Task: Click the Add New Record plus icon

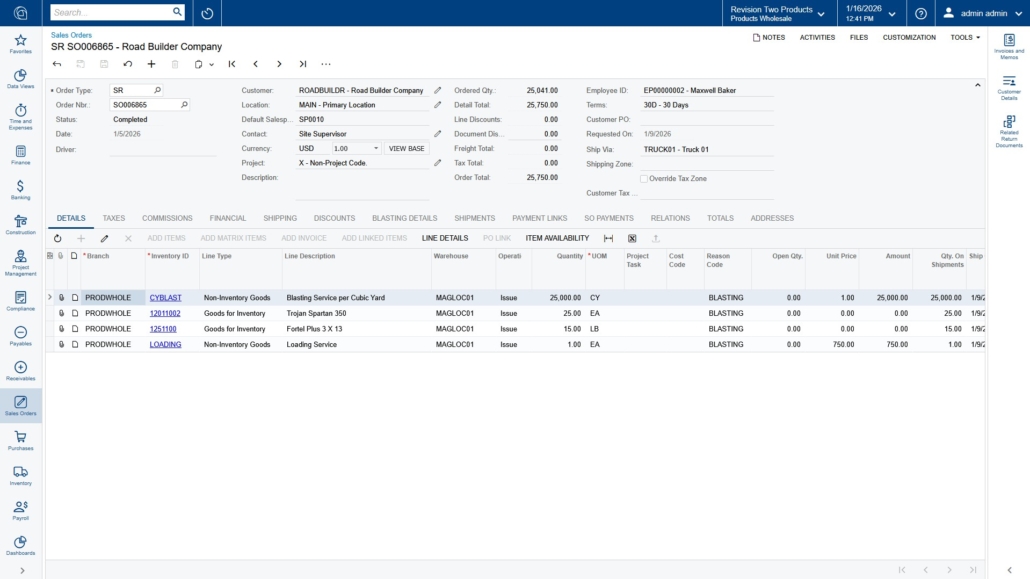Action: tap(151, 64)
